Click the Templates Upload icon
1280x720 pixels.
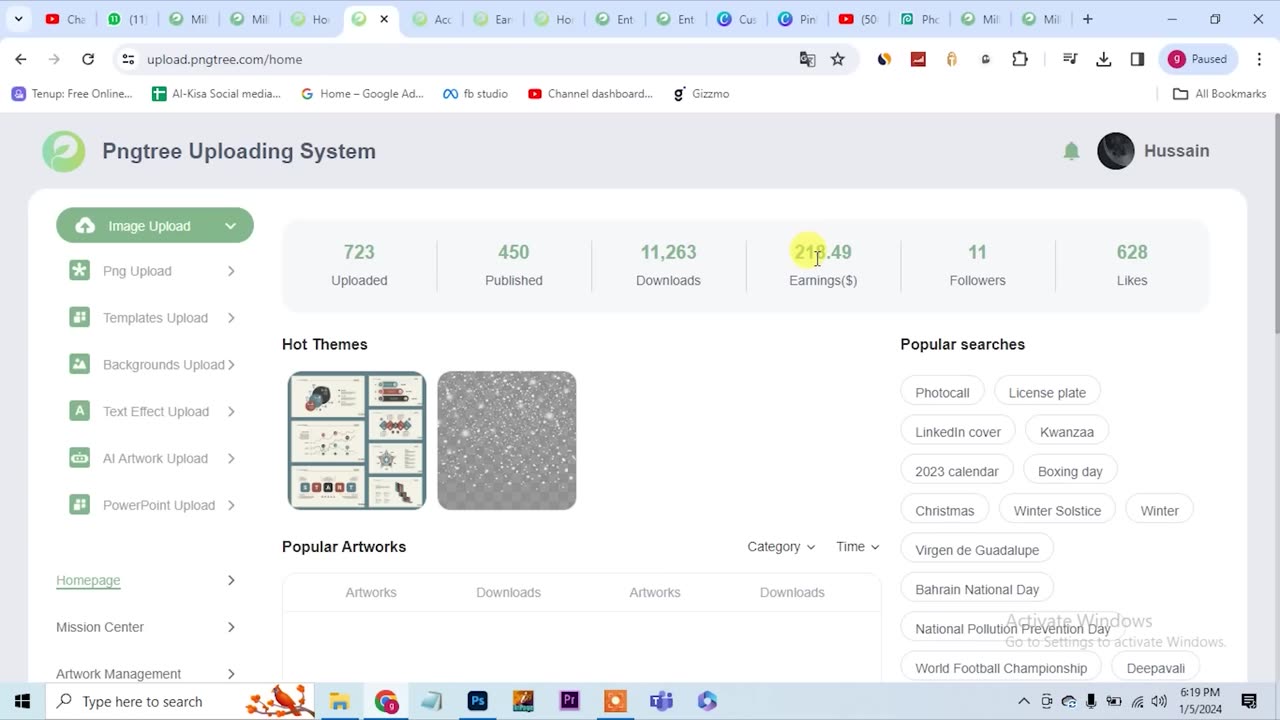pos(79,318)
